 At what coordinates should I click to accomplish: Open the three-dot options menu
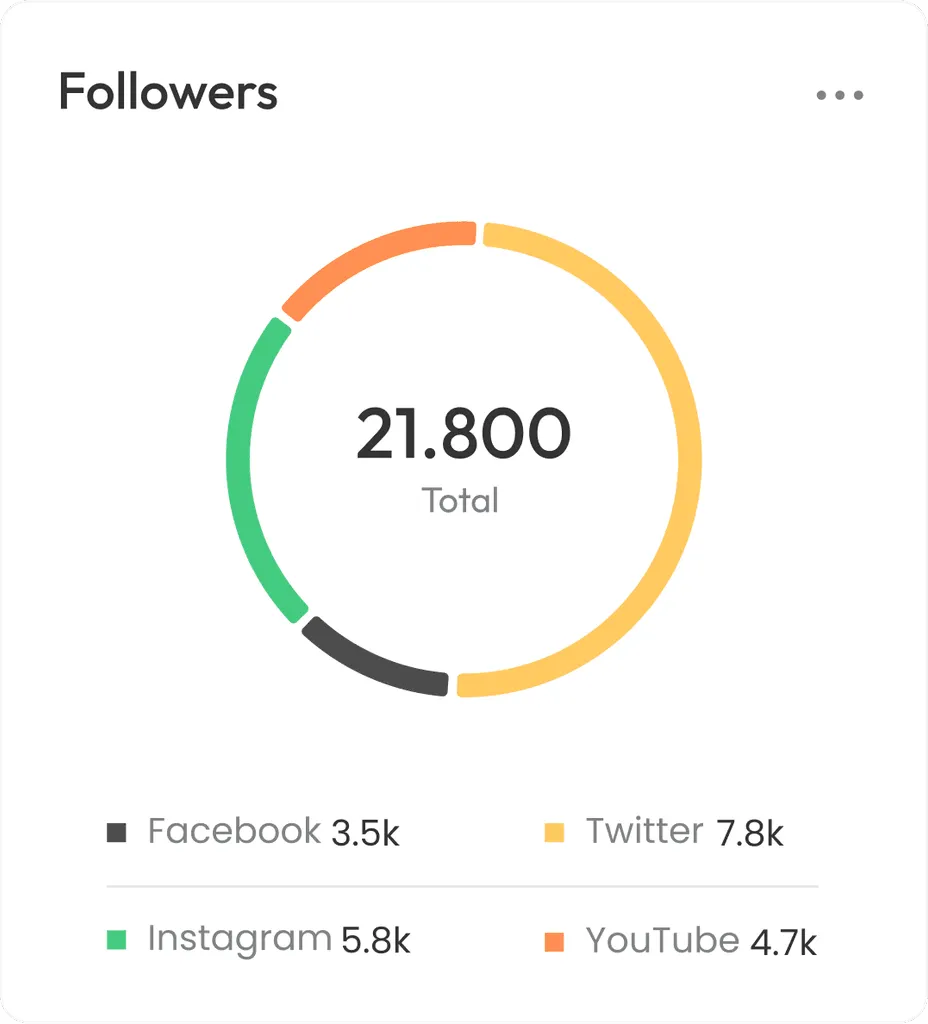839,96
